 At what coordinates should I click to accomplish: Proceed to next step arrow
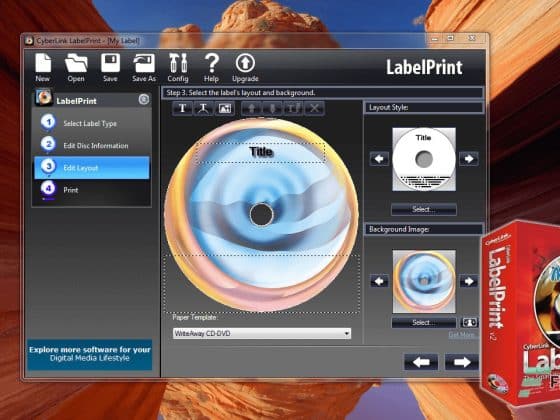coord(462,362)
